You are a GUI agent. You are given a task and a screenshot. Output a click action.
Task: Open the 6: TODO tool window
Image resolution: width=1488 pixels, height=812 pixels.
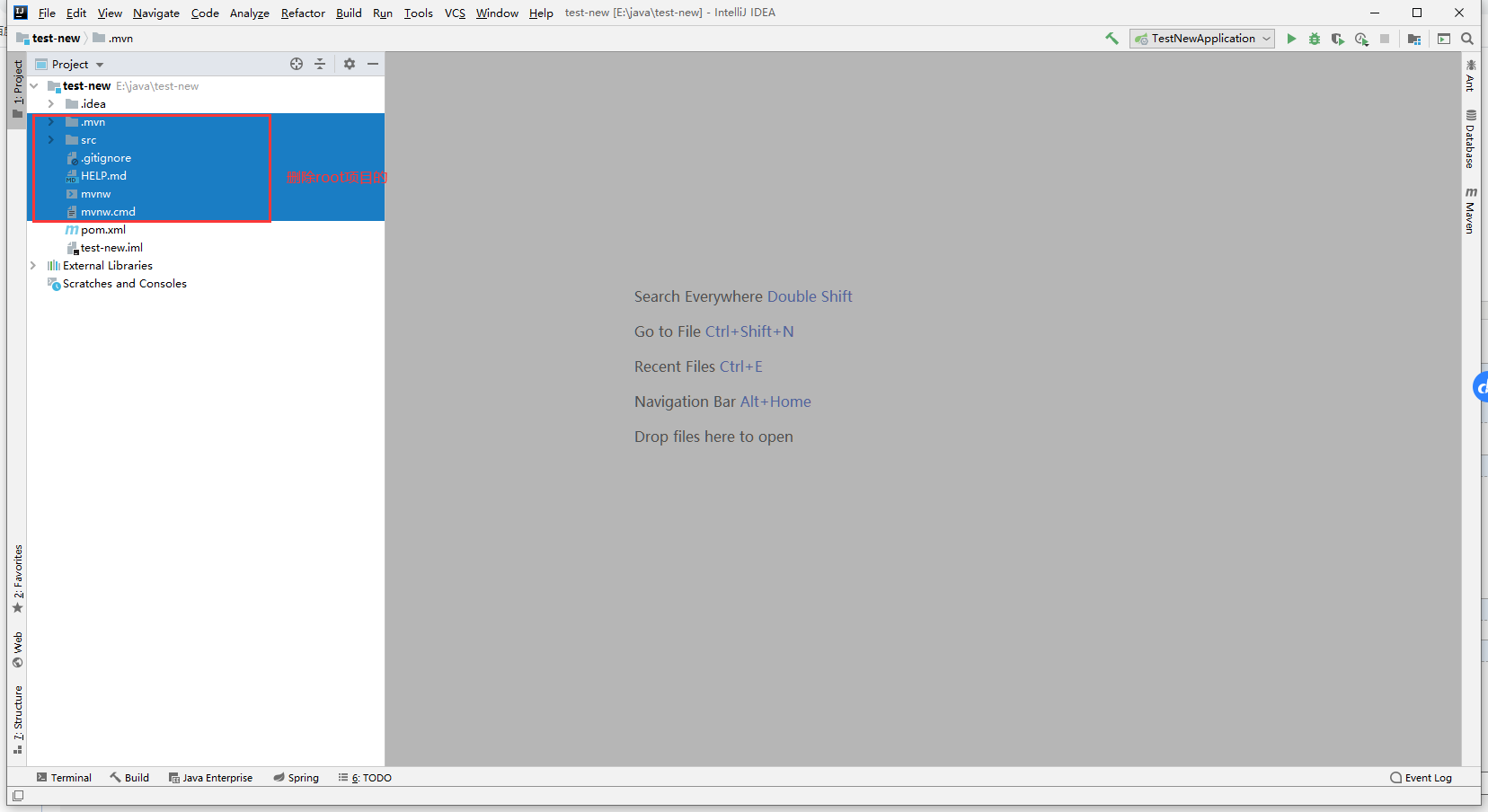pyautogui.click(x=365, y=778)
